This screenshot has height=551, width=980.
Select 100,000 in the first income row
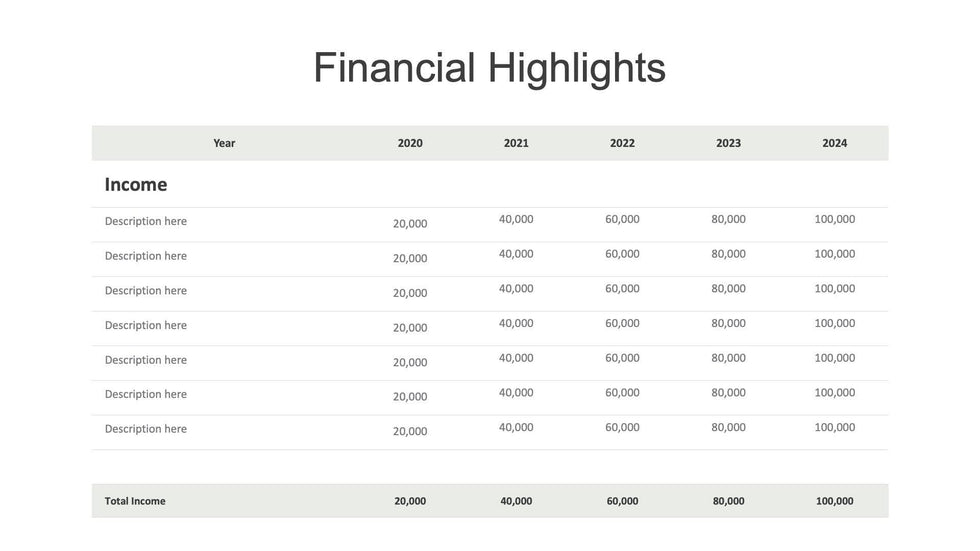click(834, 219)
